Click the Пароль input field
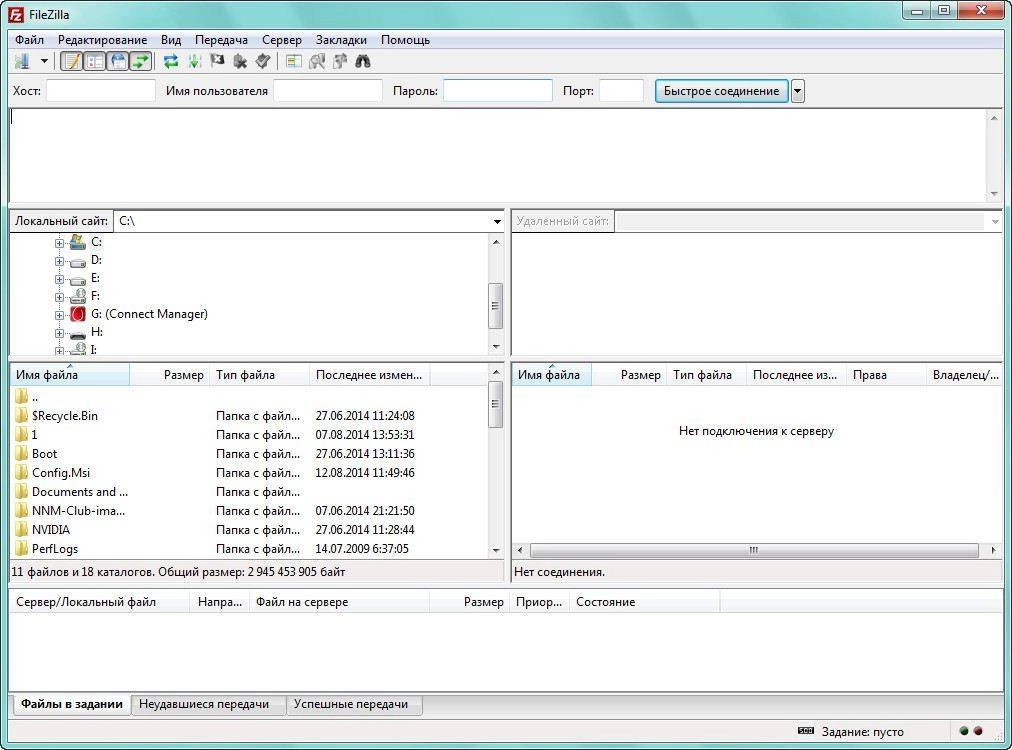This screenshot has width=1012, height=750. pos(498,91)
